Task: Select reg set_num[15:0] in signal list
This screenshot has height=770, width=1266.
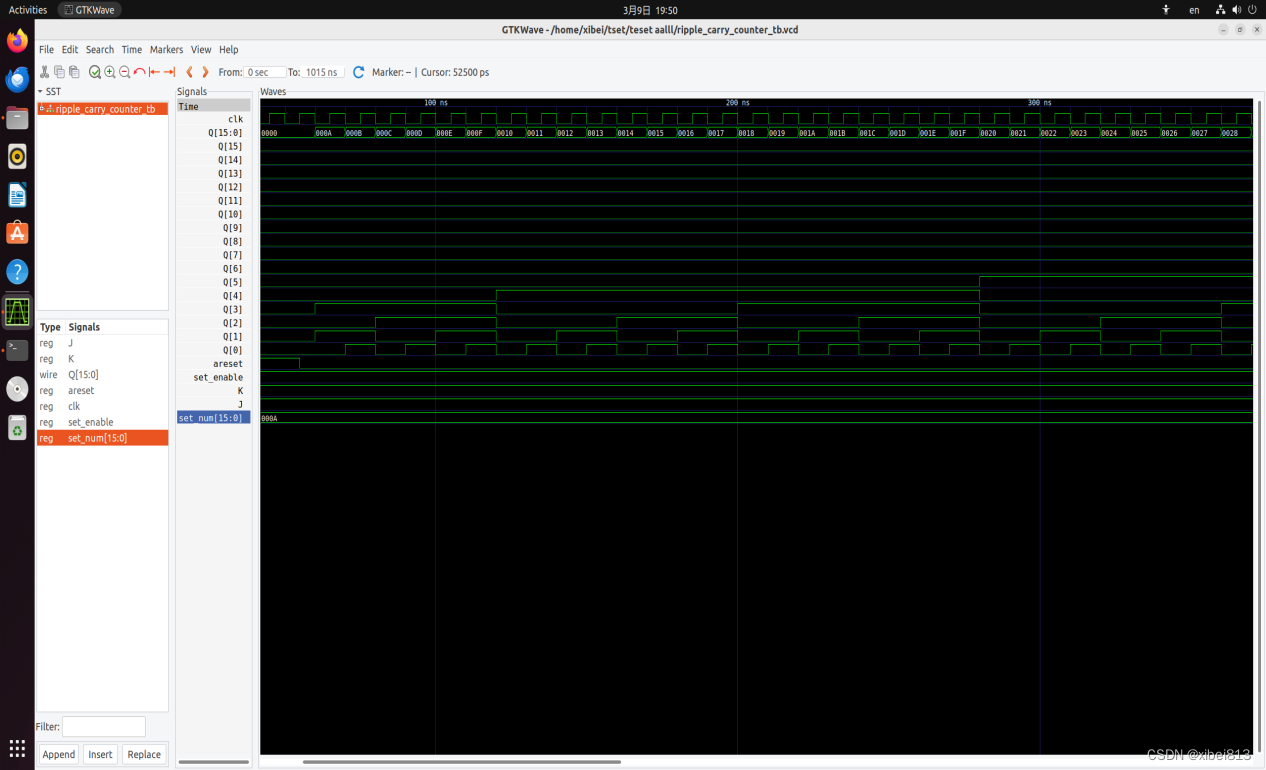Action: click(x=102, y=438)
